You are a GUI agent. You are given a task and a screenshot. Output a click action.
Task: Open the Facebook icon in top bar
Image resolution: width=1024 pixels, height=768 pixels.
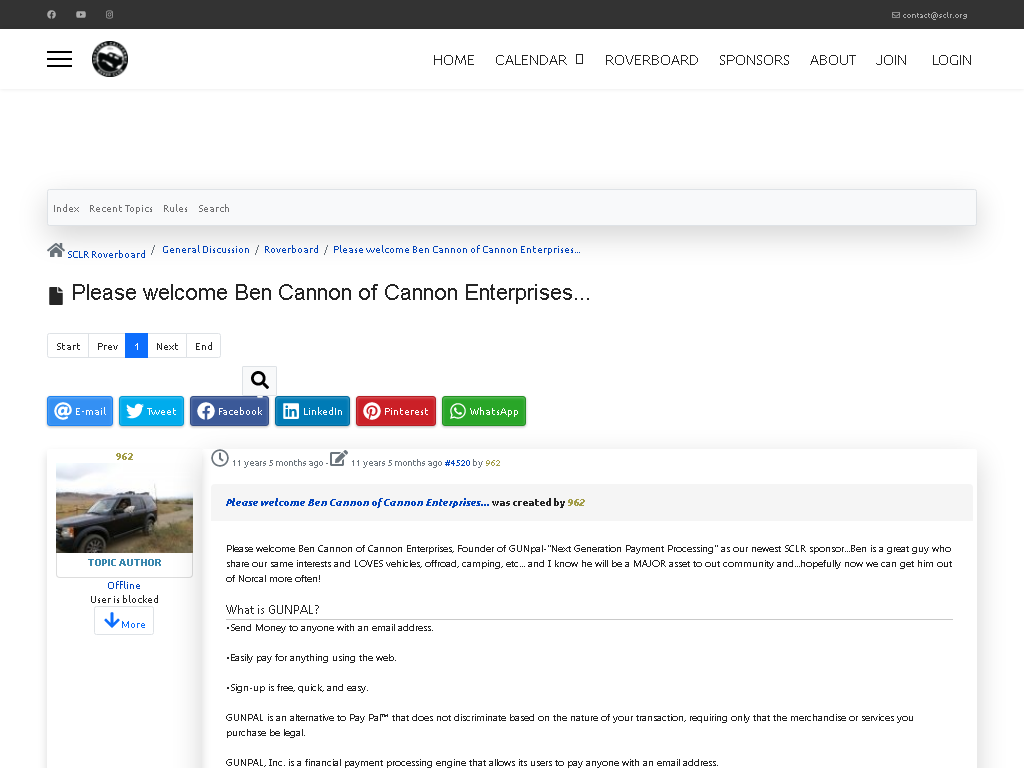click(52, 14)
